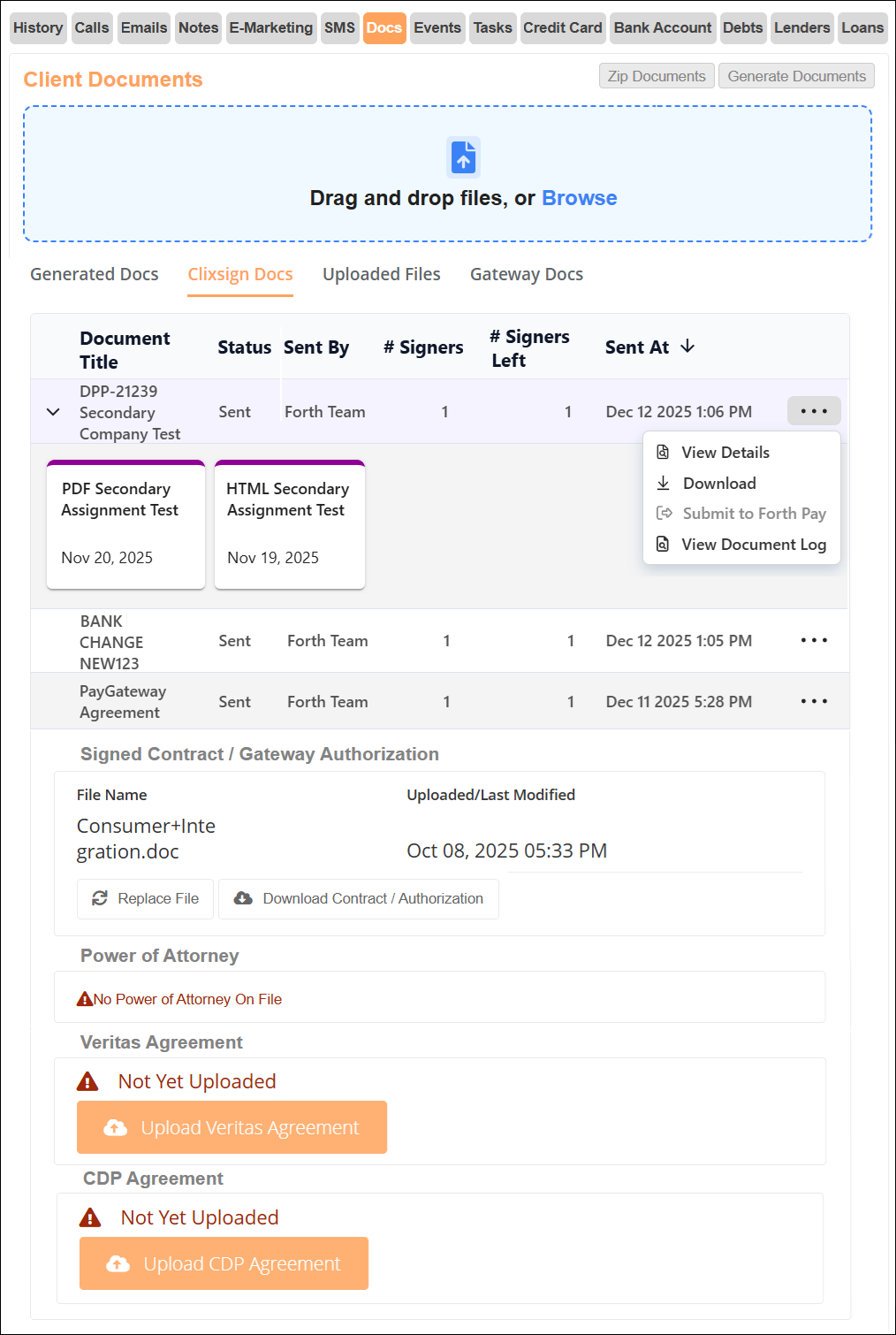Click the red warning icon under Veritas Agreement

click(x=89, y=1080)
